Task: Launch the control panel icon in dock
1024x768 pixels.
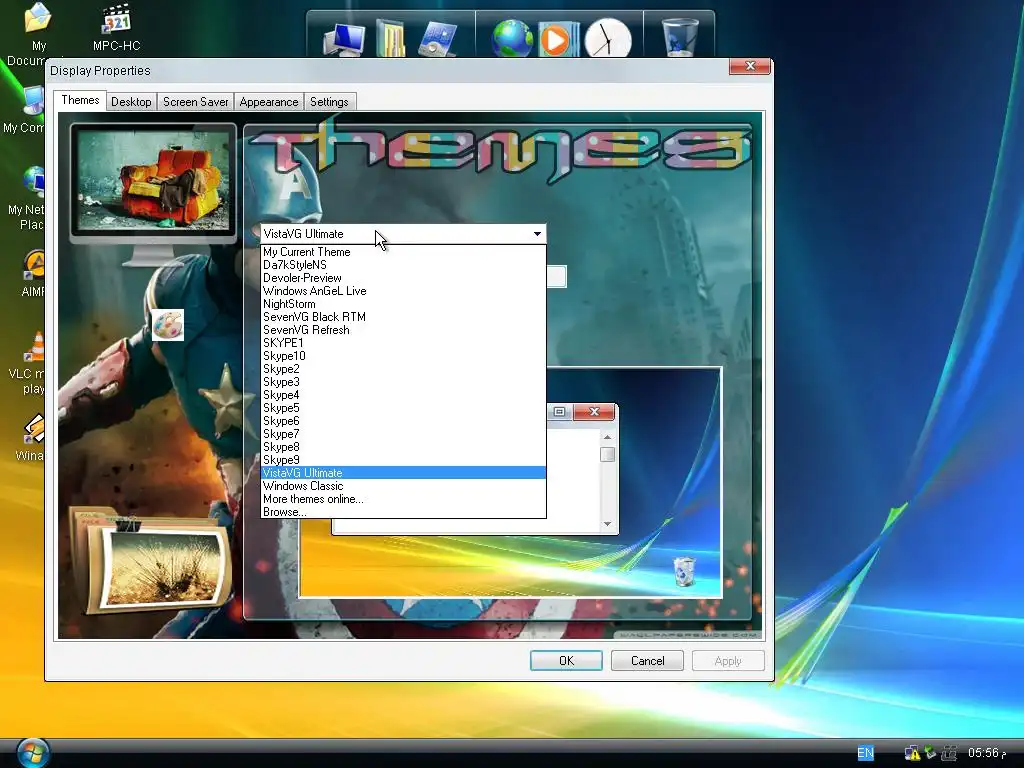Action: coord(437,39)
